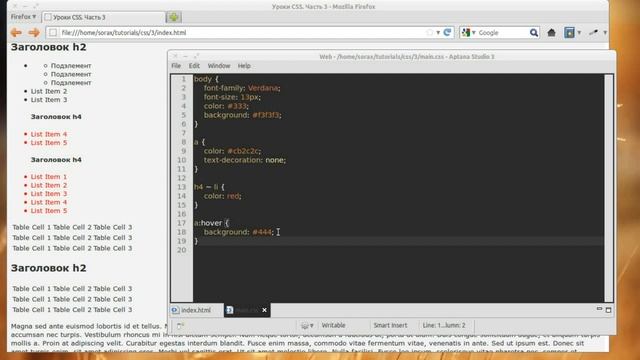640x360 pixels.
Task: Click the red 'List Item 2' under second h4
Action: click(x=49, y=185)
